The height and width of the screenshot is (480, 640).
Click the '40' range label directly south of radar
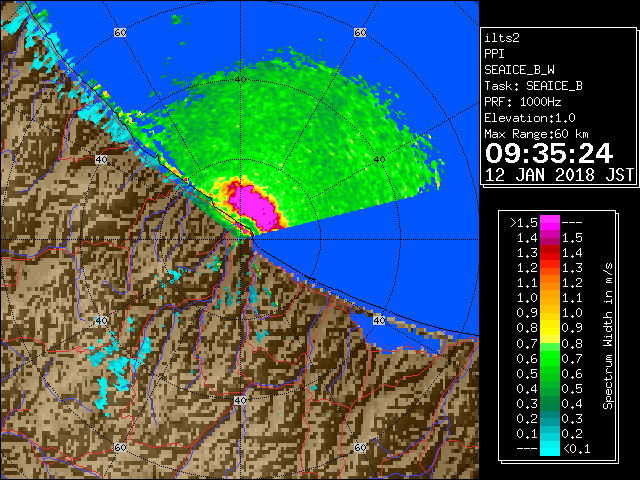pos(240,400)
